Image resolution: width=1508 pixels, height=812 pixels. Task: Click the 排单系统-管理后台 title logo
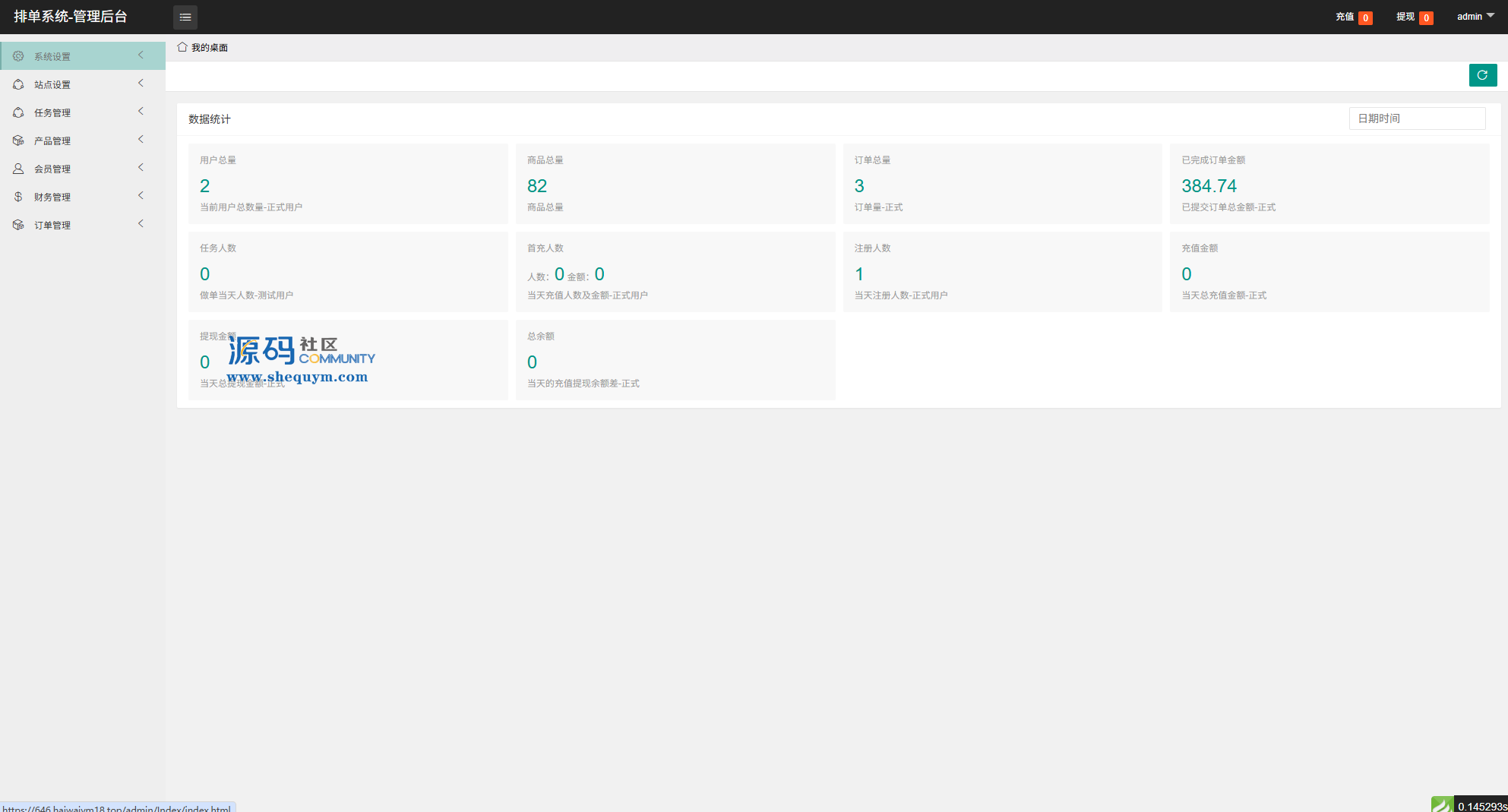click(x=71, y=17)
